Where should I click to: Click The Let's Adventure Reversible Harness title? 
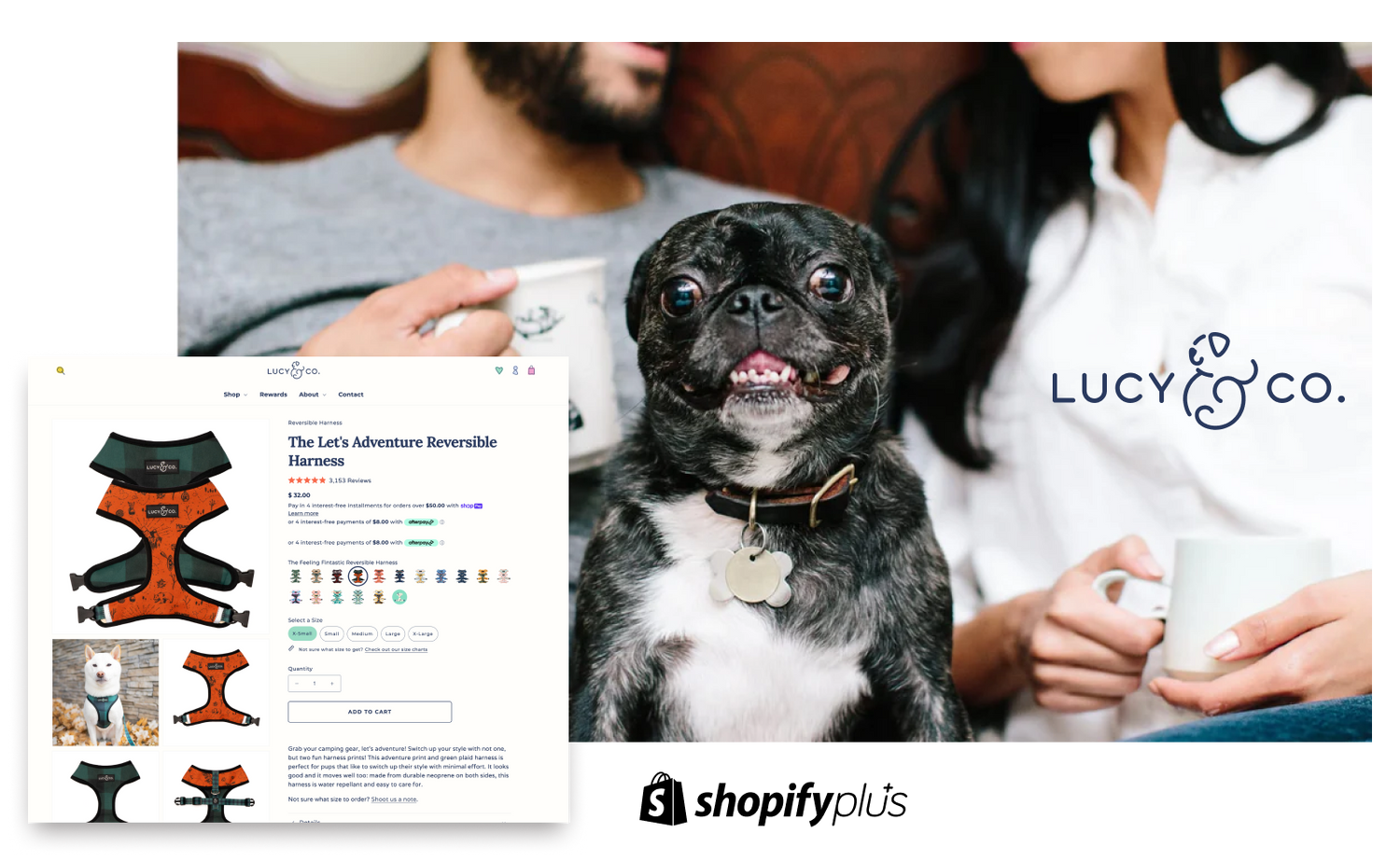392,451
